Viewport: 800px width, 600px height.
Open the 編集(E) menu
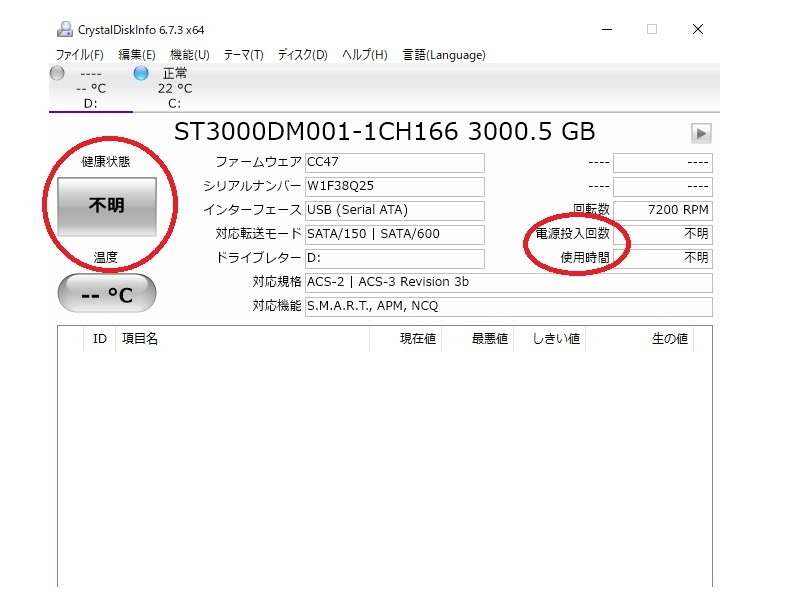coord(137,55)
